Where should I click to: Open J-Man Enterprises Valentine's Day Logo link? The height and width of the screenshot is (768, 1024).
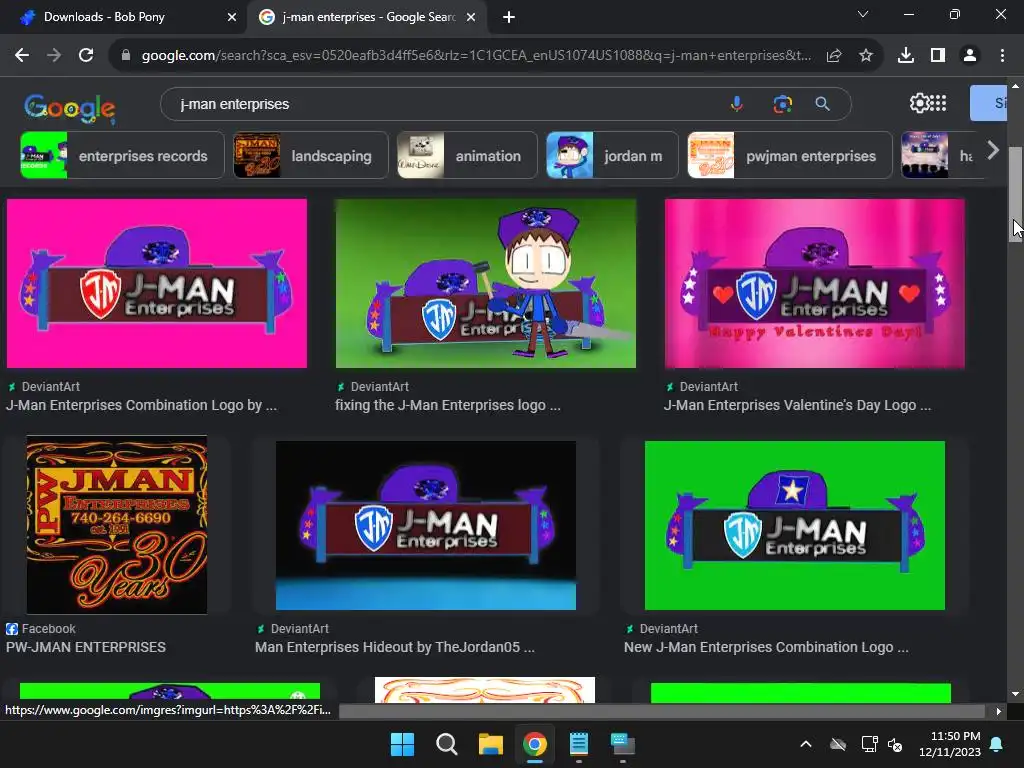click(x=797, y=405)
